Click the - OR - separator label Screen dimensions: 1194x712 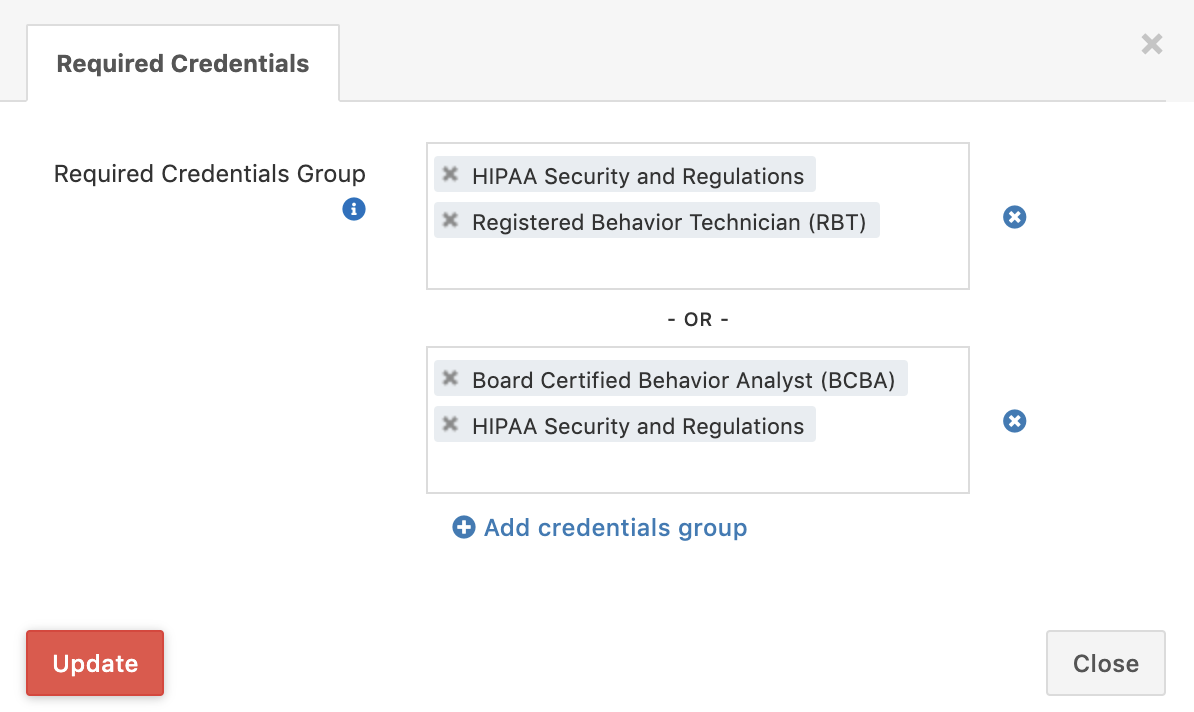tap(697, 319)
